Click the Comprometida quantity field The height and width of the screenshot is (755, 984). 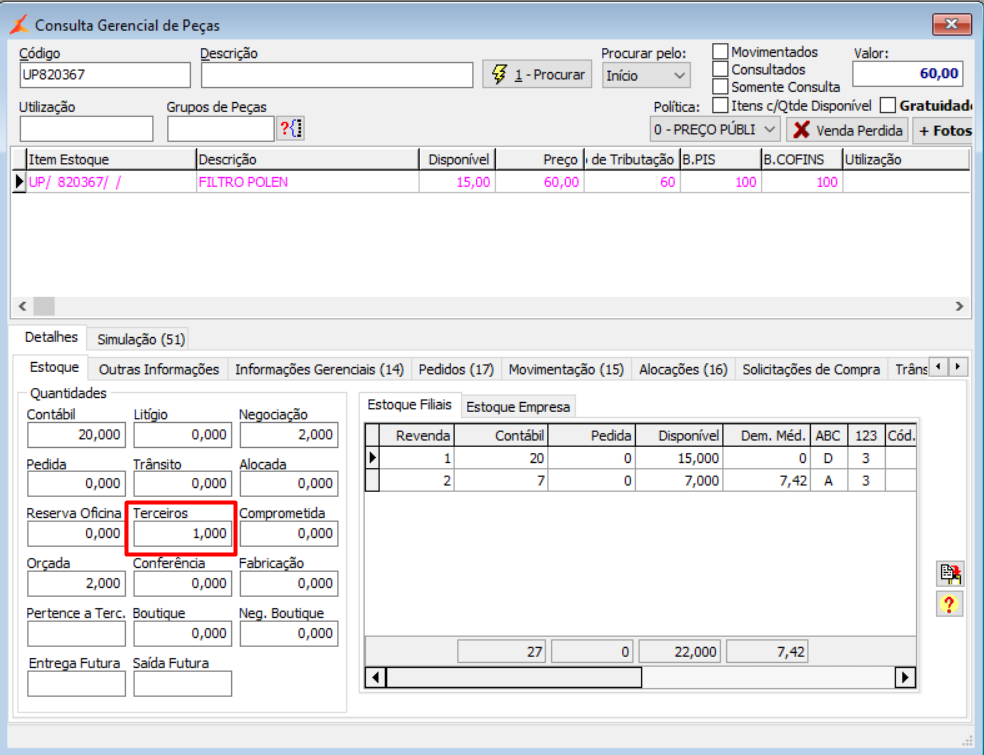pos(289,533)
